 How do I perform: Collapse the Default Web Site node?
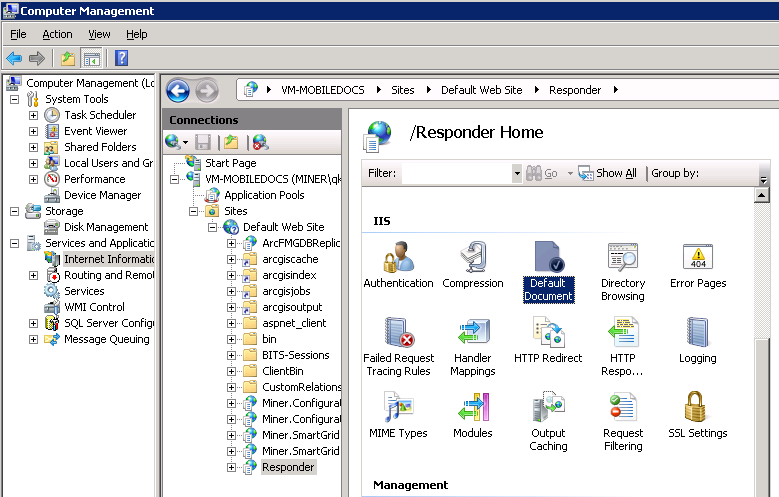[215, 227]
